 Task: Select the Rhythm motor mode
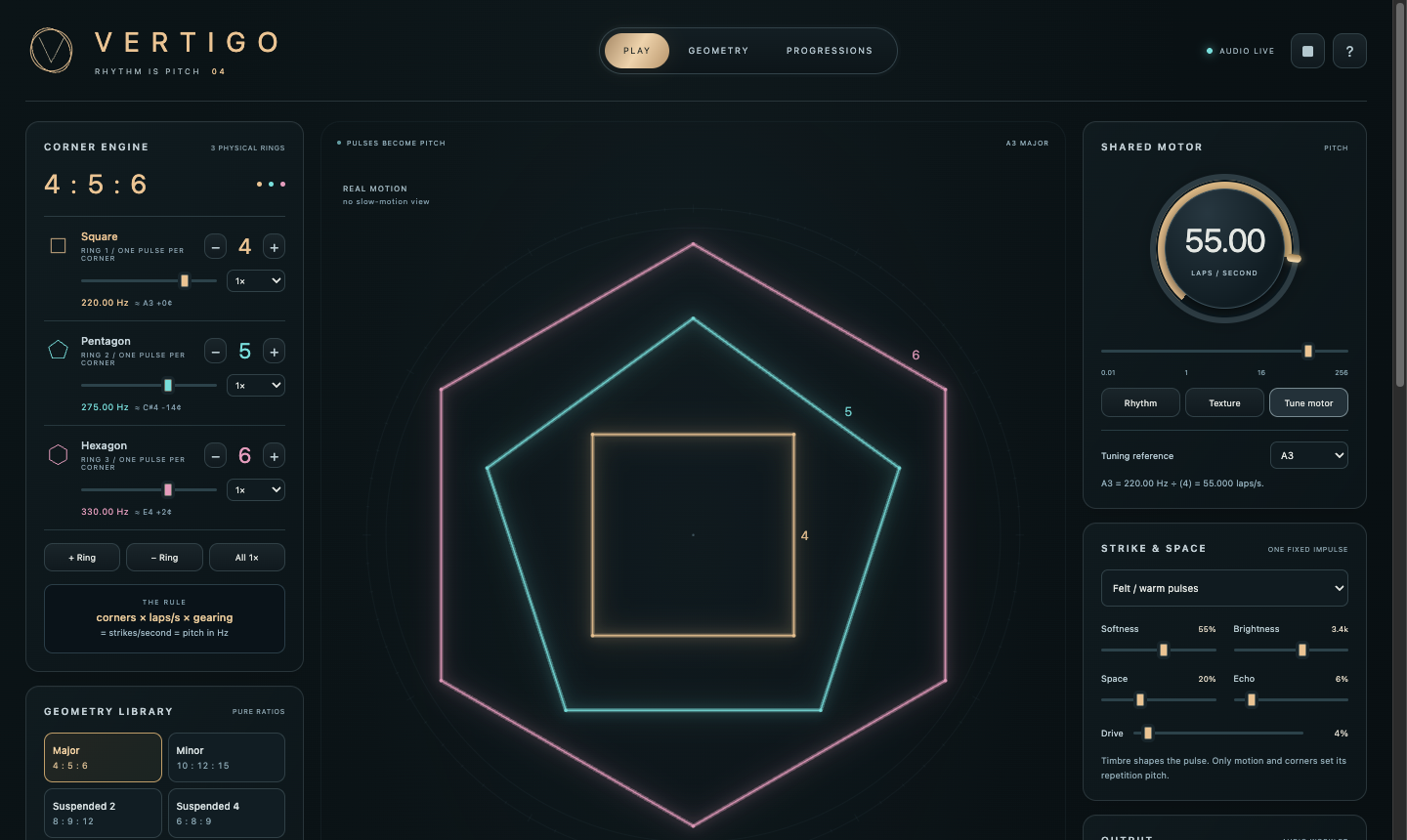1140,402
